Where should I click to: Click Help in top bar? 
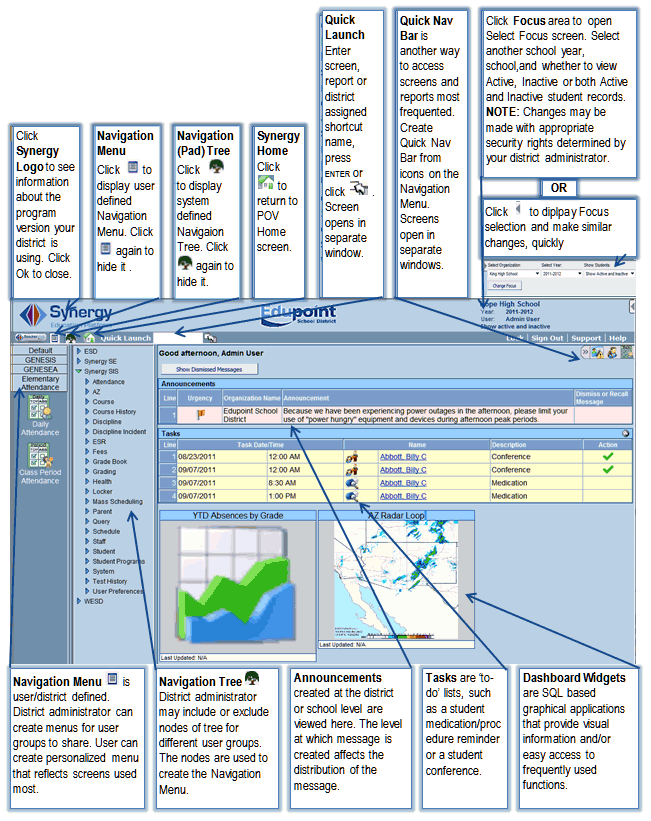click(x=617, y=338)
